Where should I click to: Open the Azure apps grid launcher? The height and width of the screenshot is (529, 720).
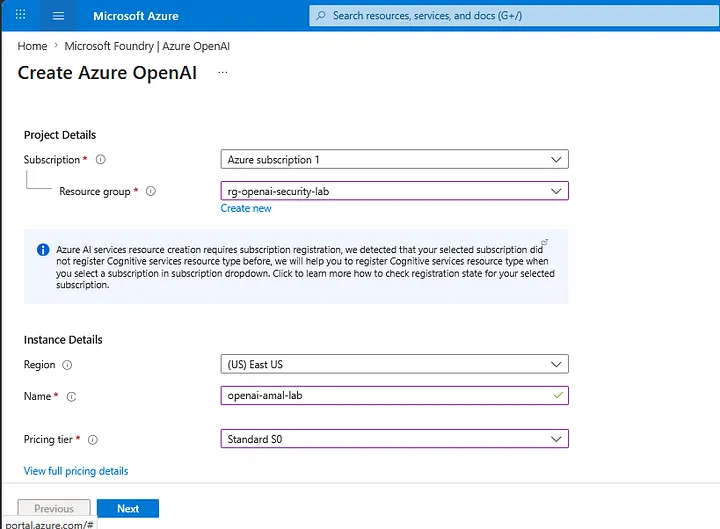pos(20,15)
